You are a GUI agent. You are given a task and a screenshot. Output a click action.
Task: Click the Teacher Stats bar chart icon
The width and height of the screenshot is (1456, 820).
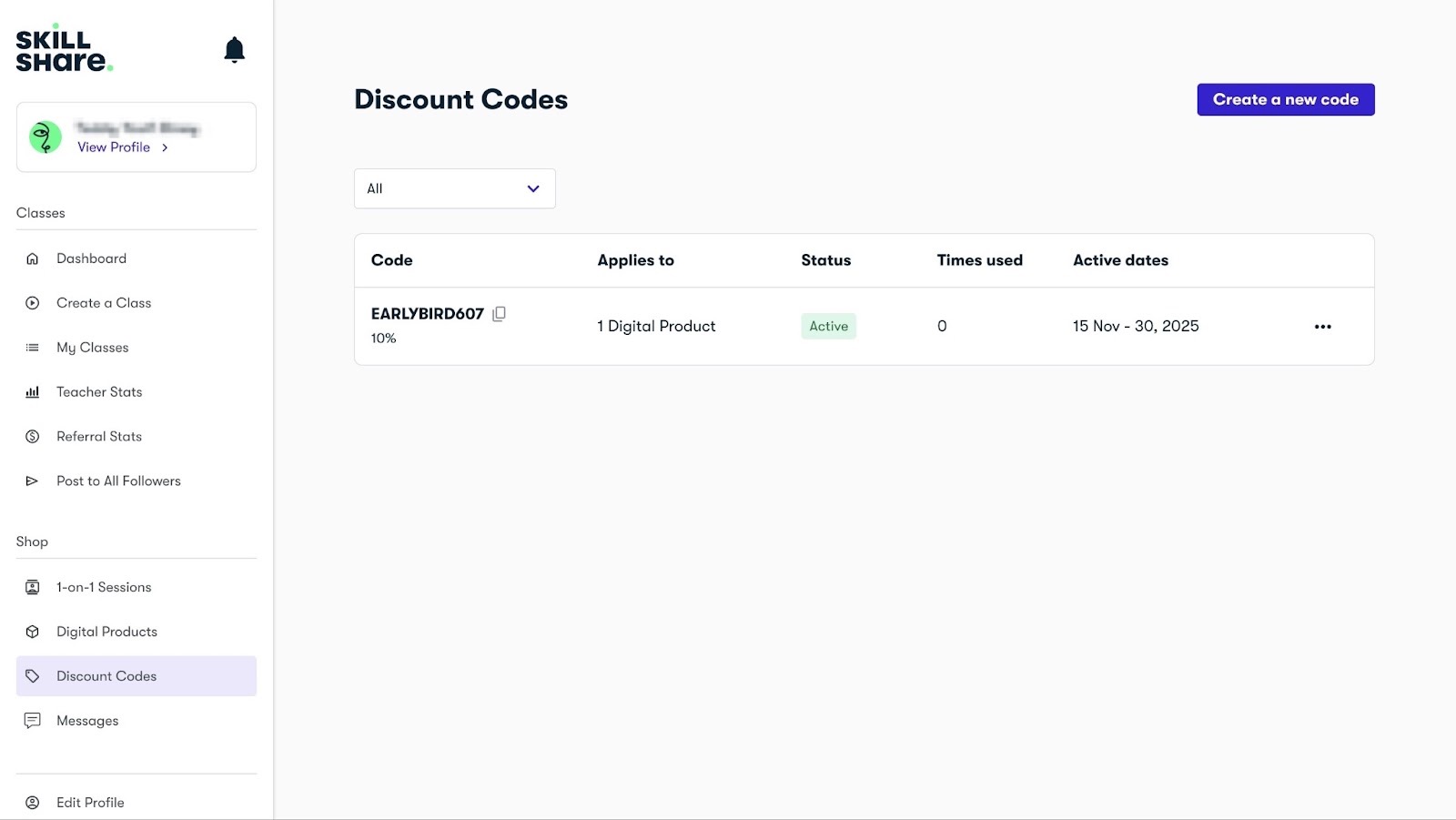(33, 392)
